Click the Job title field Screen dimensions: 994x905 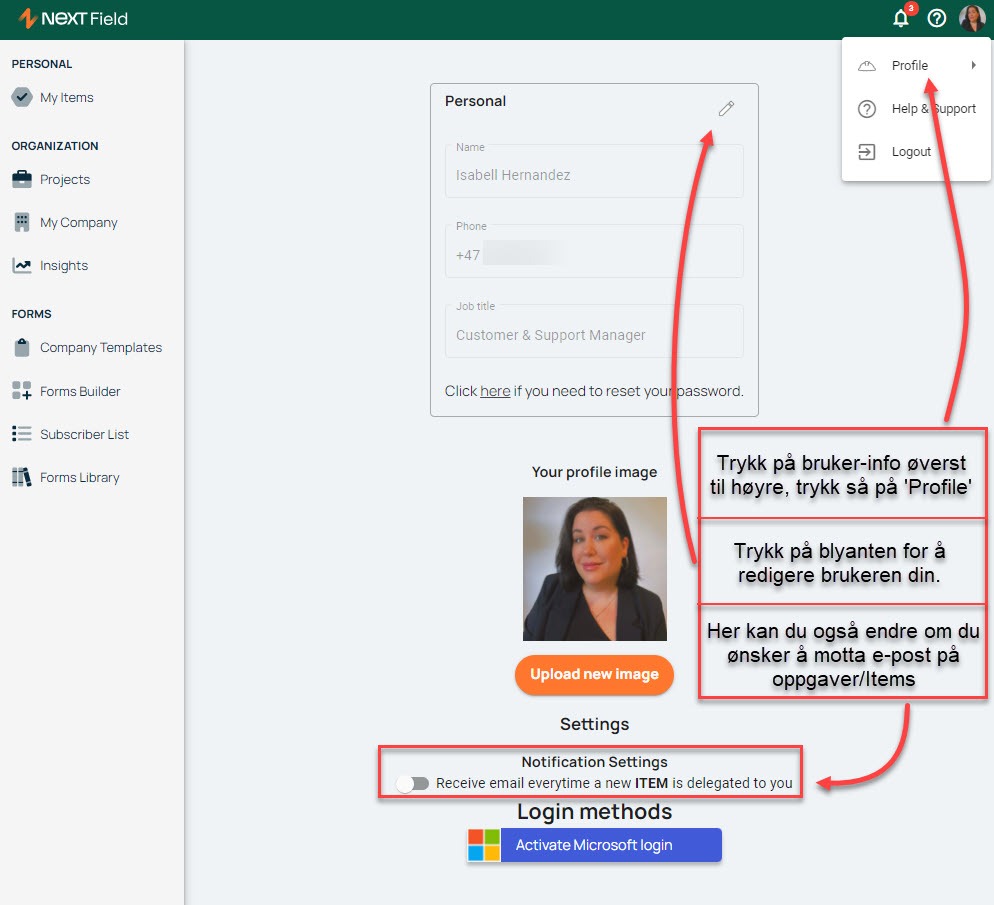pos(594,335)
